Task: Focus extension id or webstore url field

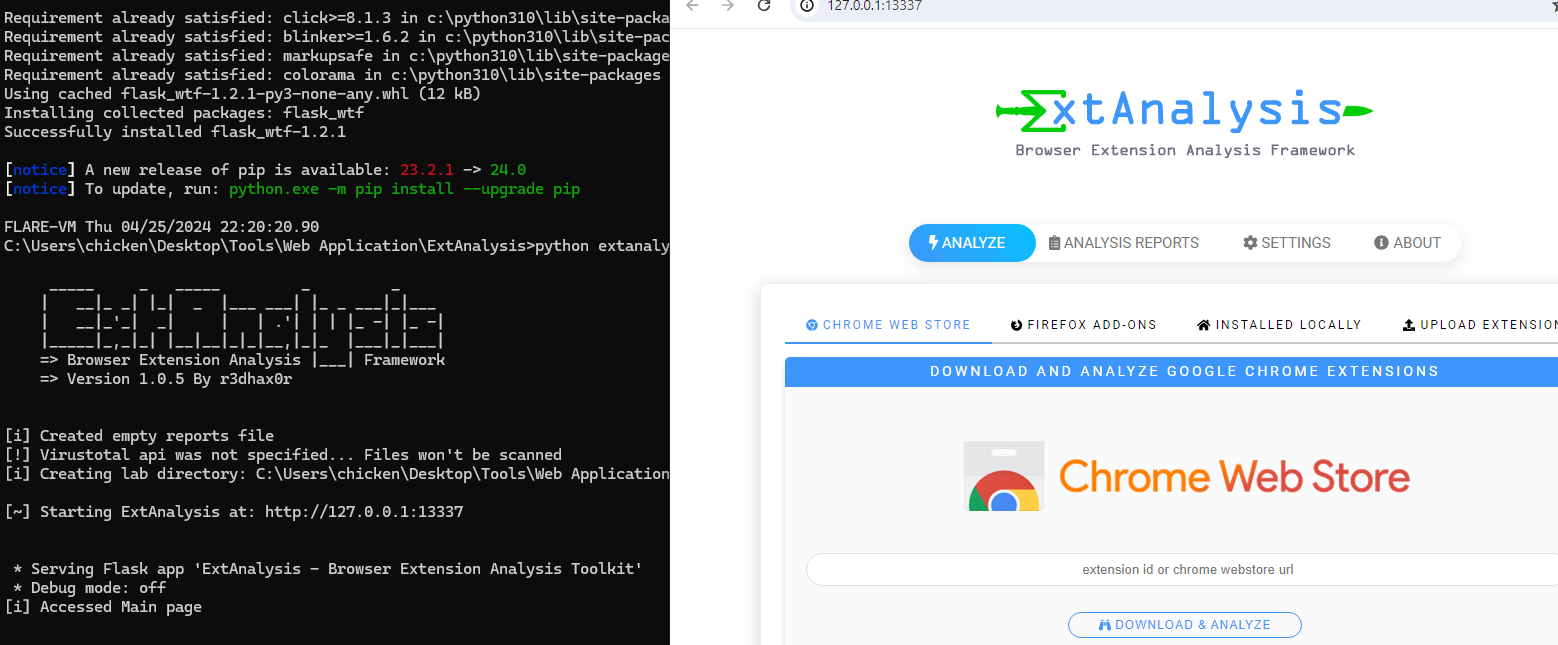Action: tap(1182, 569)
